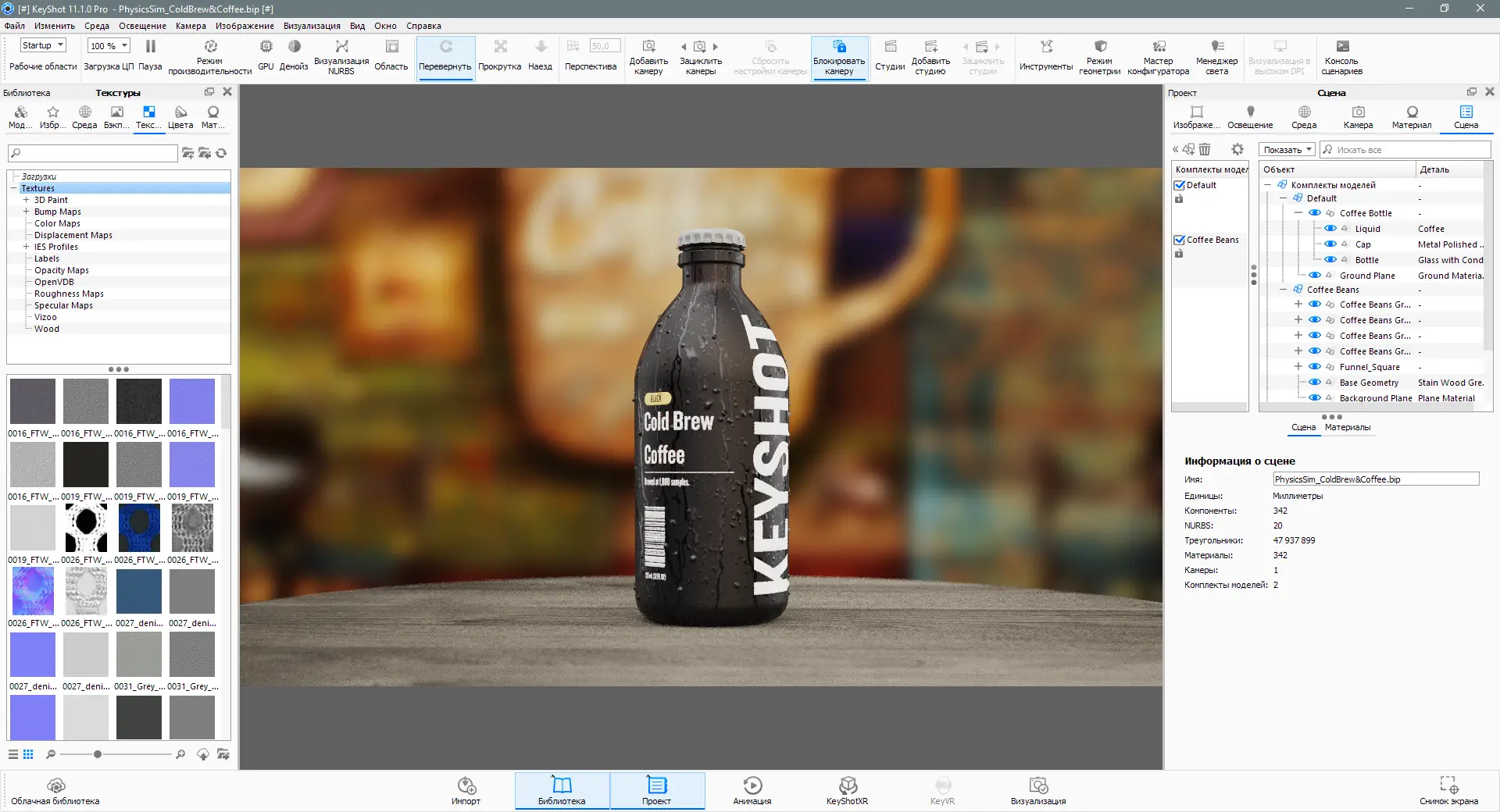Hide the Liquid part
The height and width of the screenshot is (812, 1500).
click(1330, 229)
